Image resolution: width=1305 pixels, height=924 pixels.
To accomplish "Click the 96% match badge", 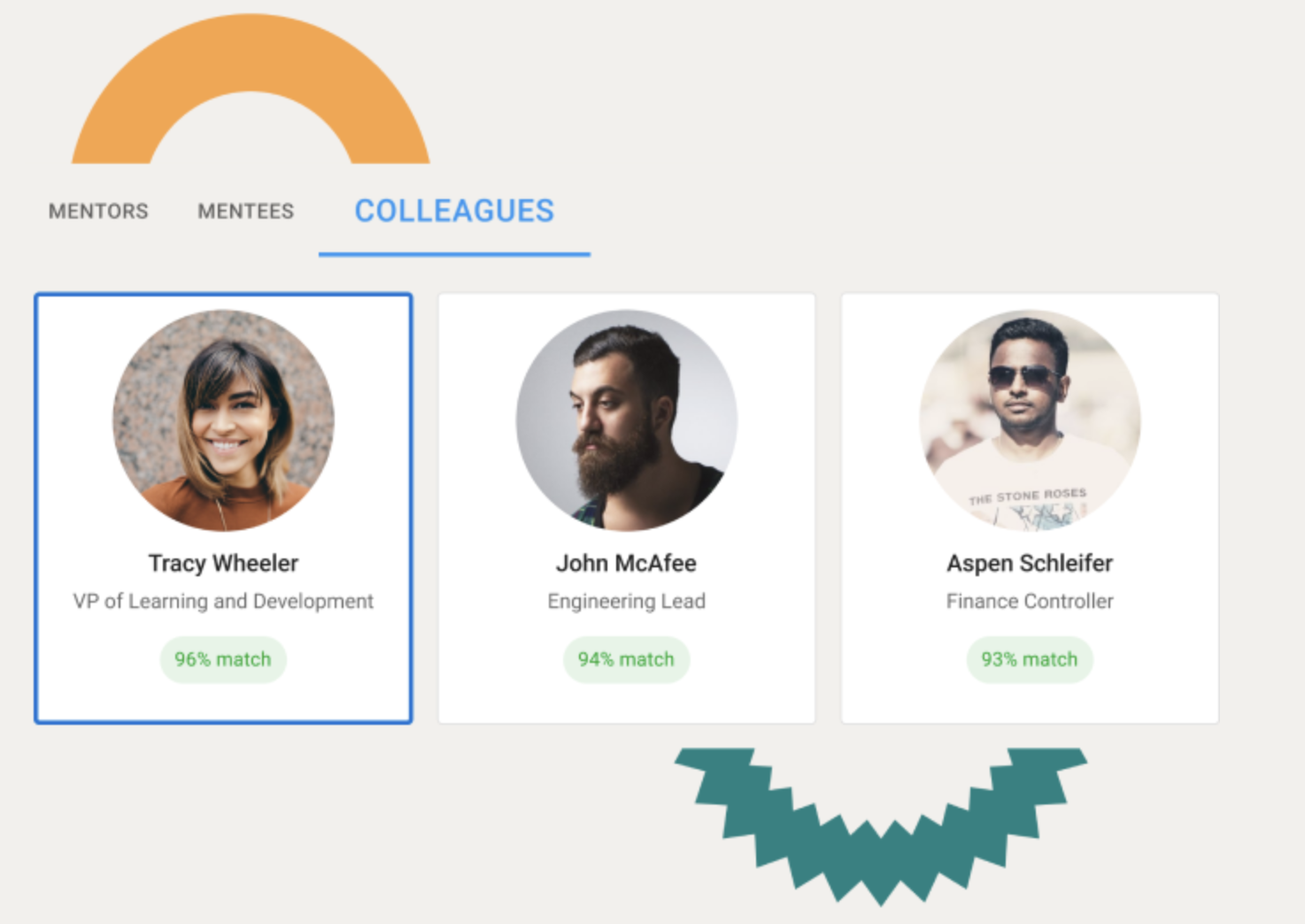I will click(x=223, y=659).
